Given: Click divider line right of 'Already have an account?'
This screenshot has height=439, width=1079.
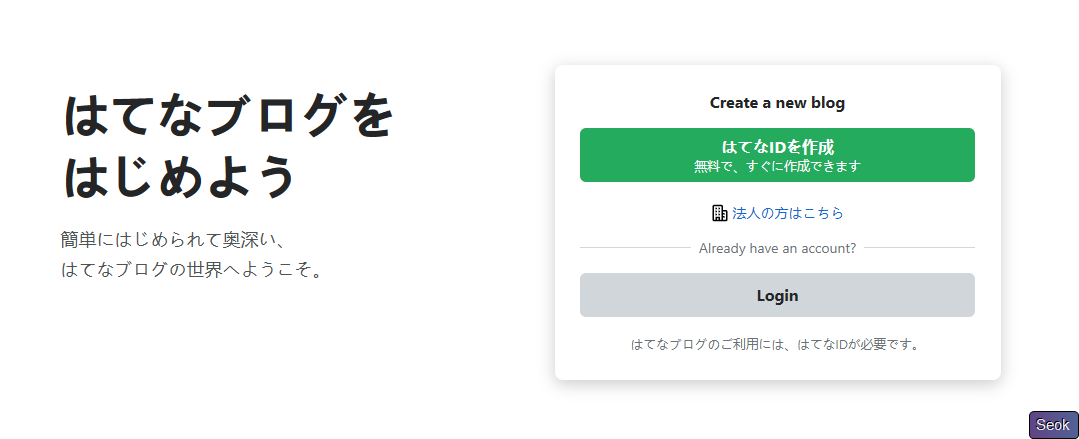Looking at the screenshot, I should [919, 248].
